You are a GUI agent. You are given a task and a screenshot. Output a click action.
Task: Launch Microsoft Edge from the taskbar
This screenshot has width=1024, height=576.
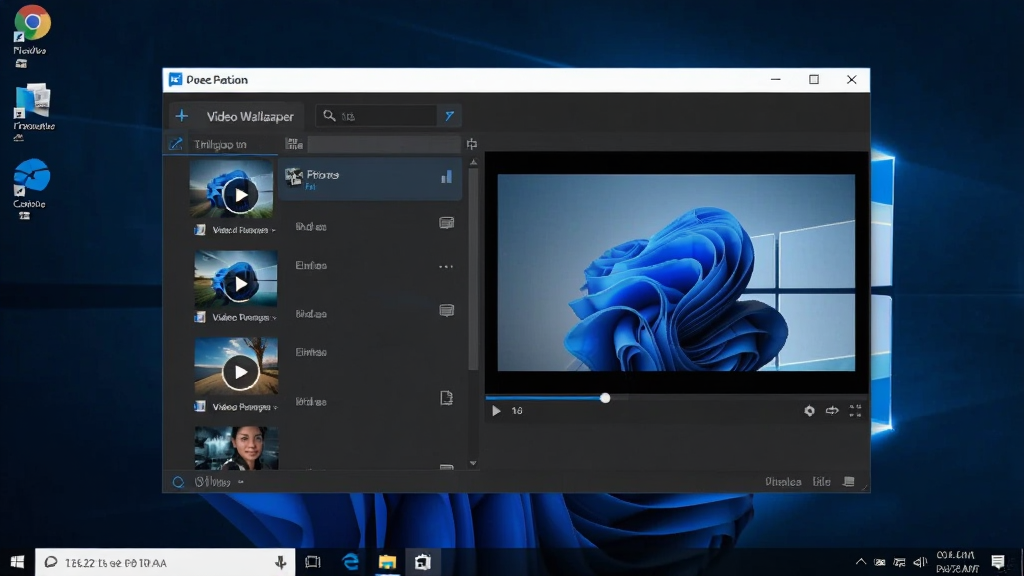(x=351, y=562)
